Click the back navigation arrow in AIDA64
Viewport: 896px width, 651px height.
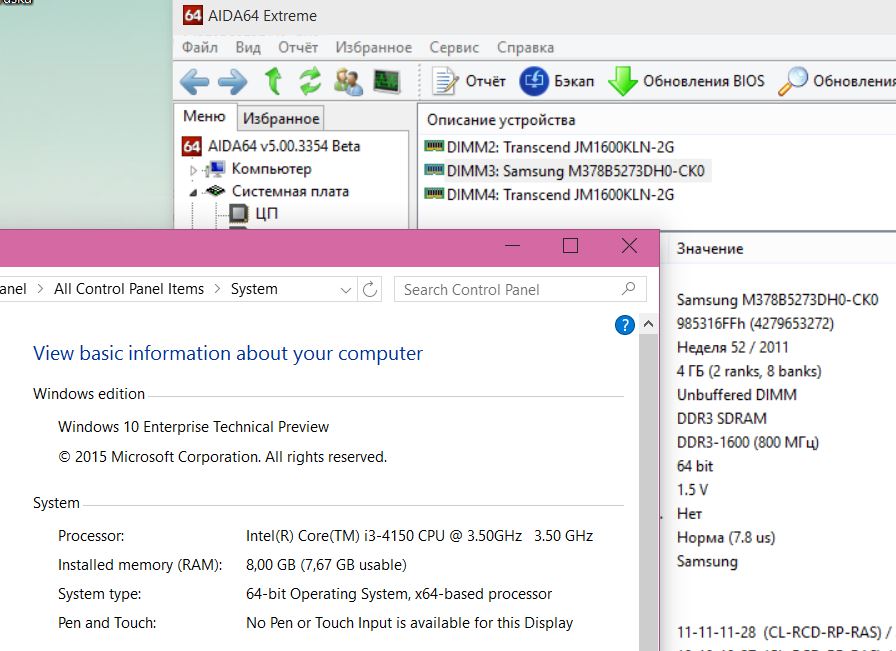(194, 81)
